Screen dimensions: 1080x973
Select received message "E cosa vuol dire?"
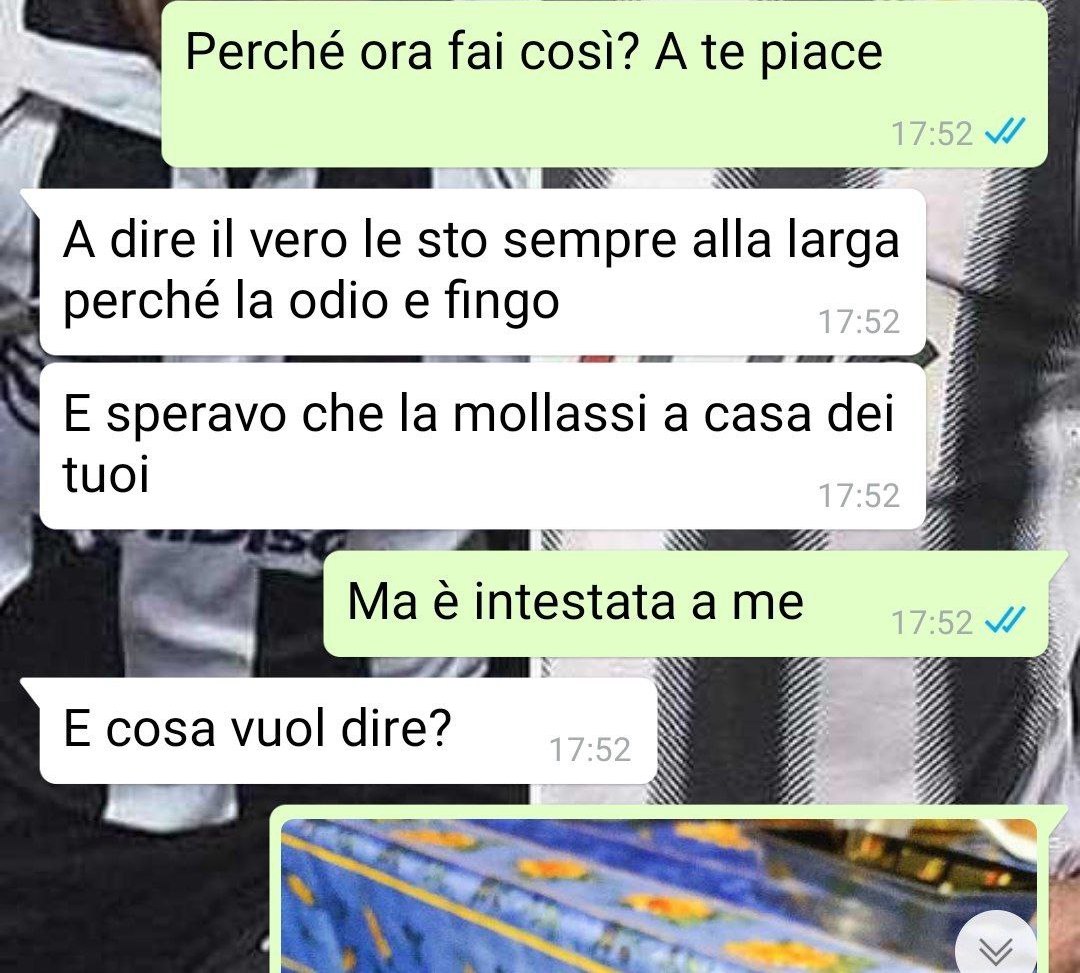[348, 730]
